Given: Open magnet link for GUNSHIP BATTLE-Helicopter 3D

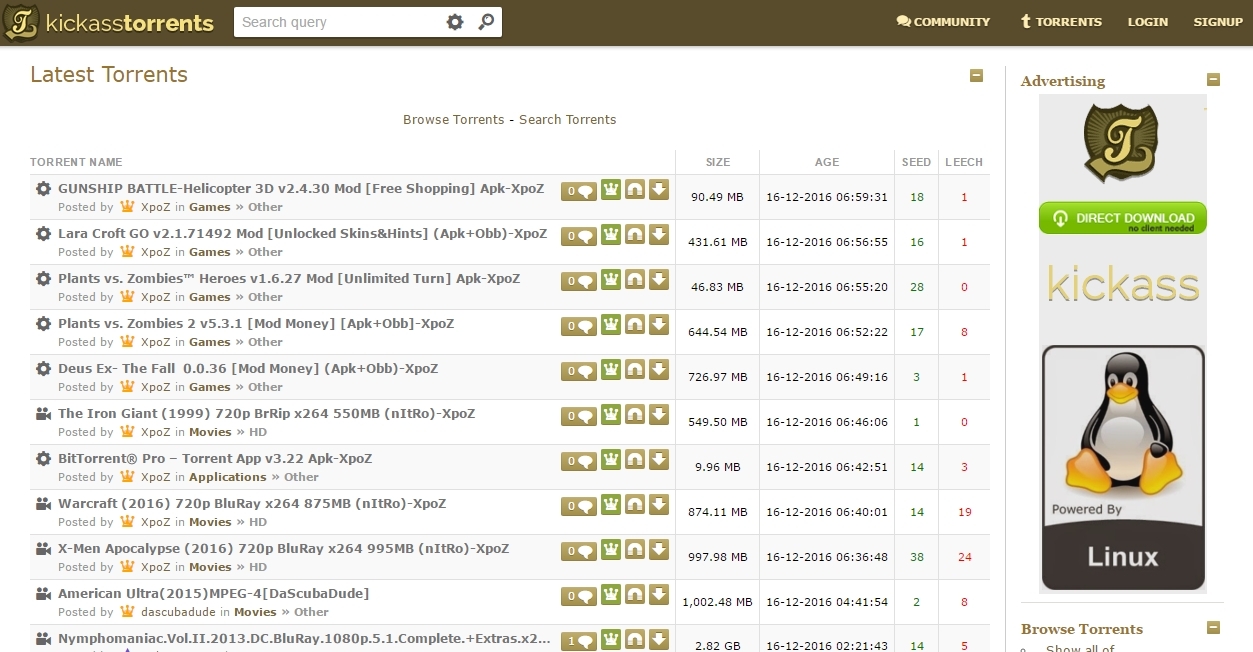Looking at the screenshot, I should 635,190.
